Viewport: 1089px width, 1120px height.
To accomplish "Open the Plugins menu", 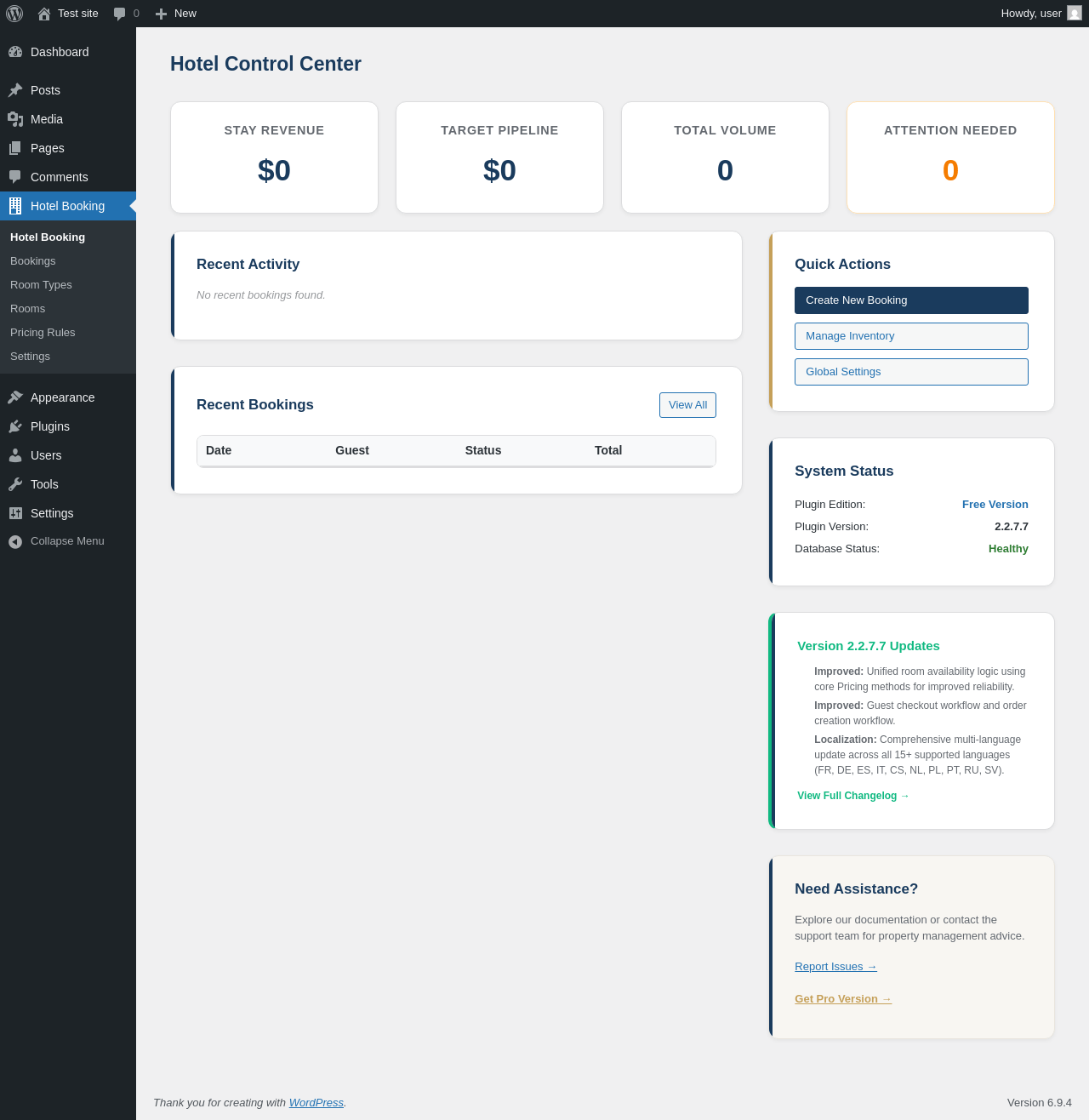I will pyautogui.click(x=68, y=426).
